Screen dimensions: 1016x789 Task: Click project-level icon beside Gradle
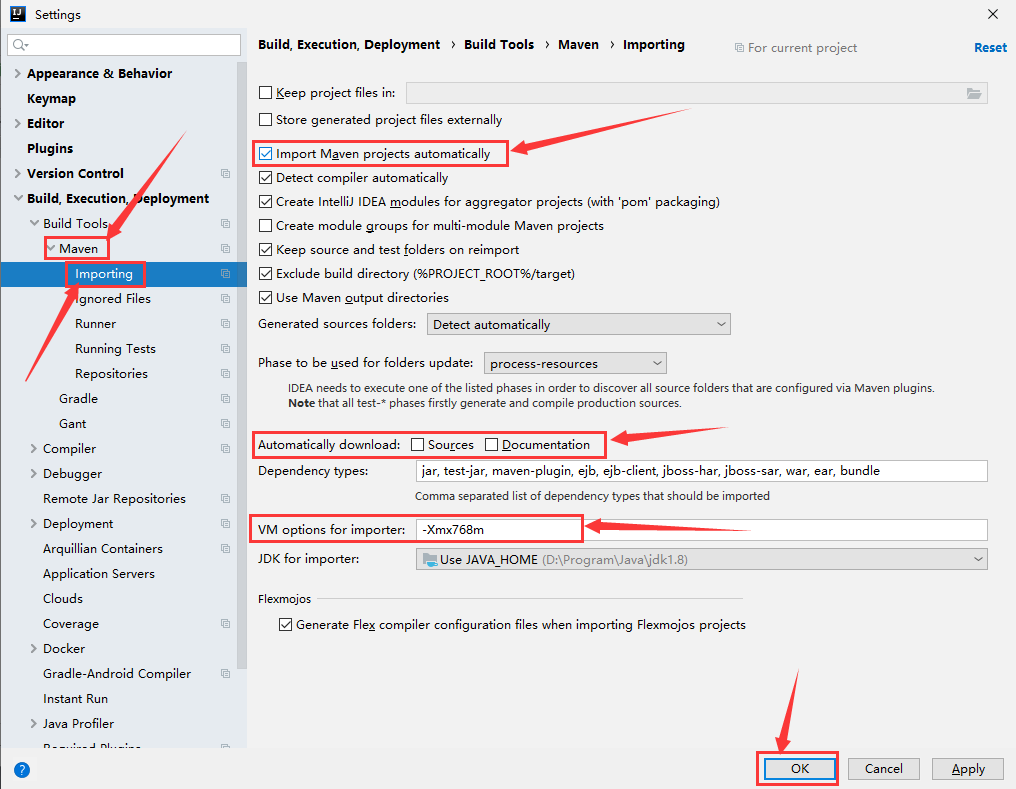point(225,398)
